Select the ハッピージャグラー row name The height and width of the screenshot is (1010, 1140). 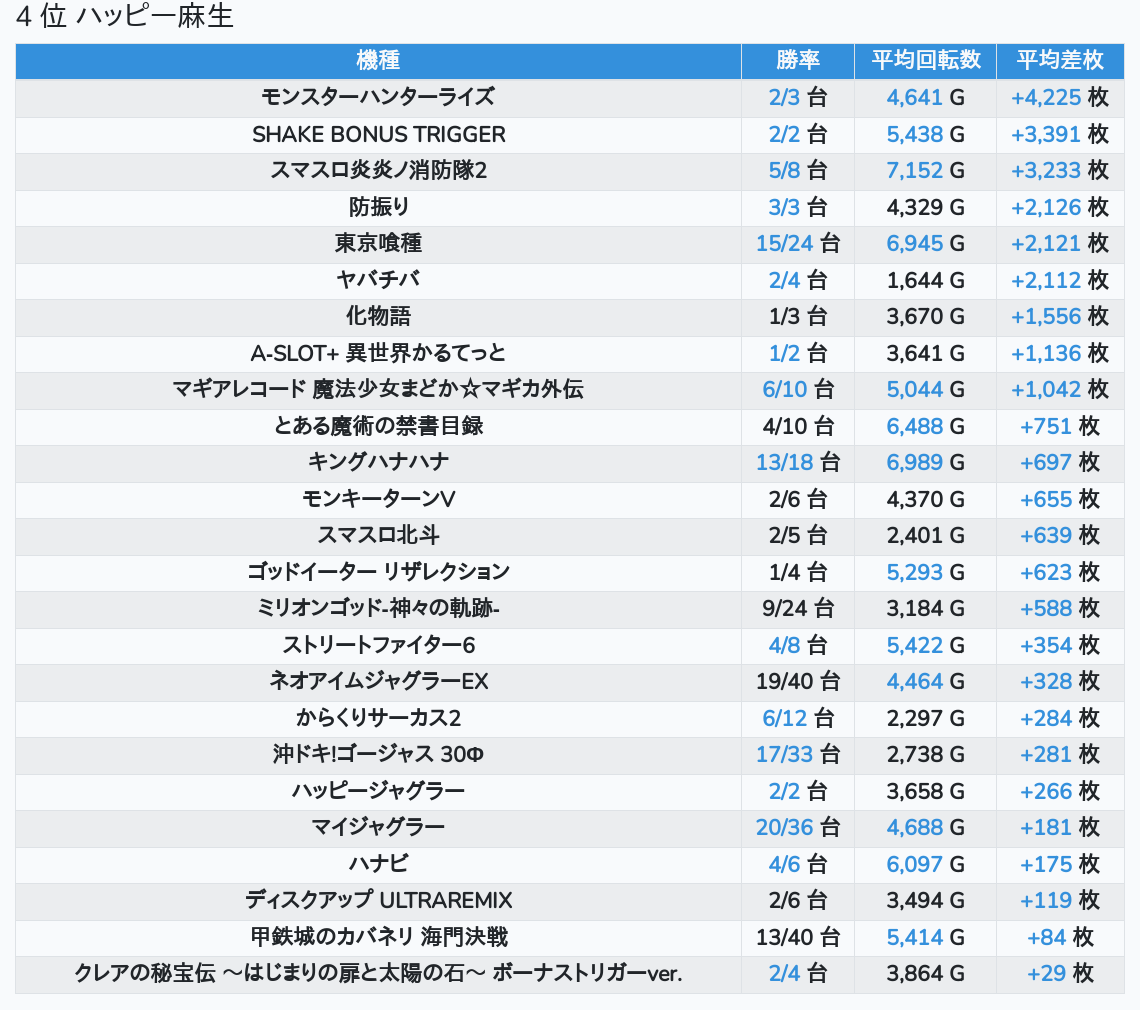(378, 791)
